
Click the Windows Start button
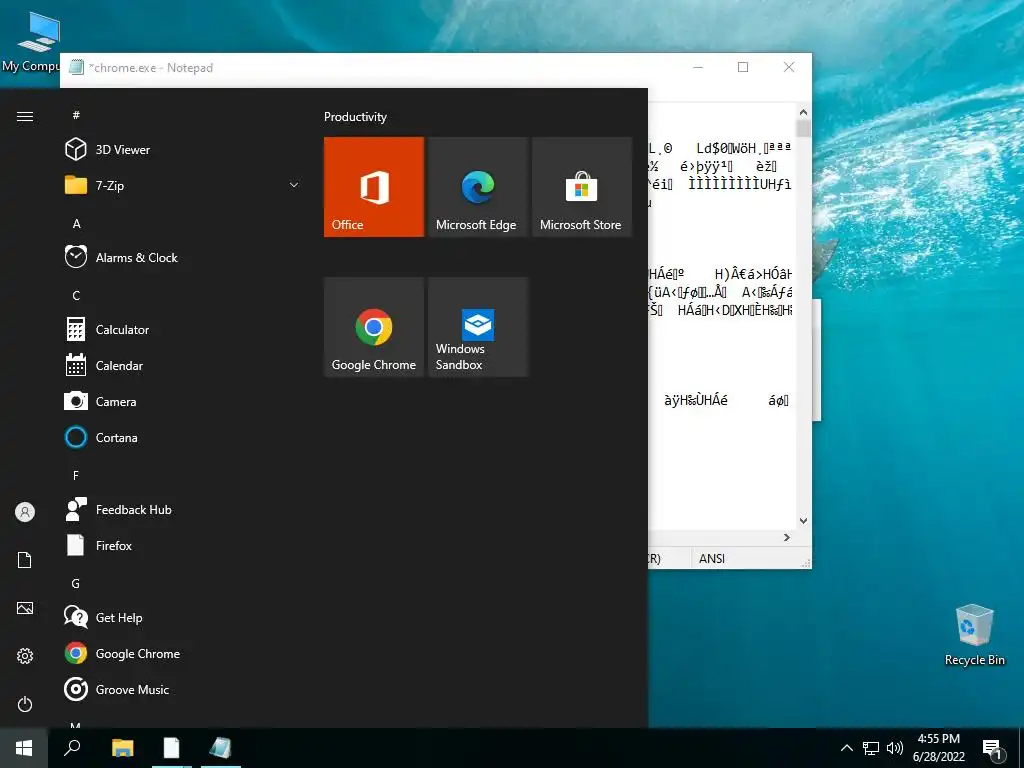pyautogui.click(x=24, y=748)
